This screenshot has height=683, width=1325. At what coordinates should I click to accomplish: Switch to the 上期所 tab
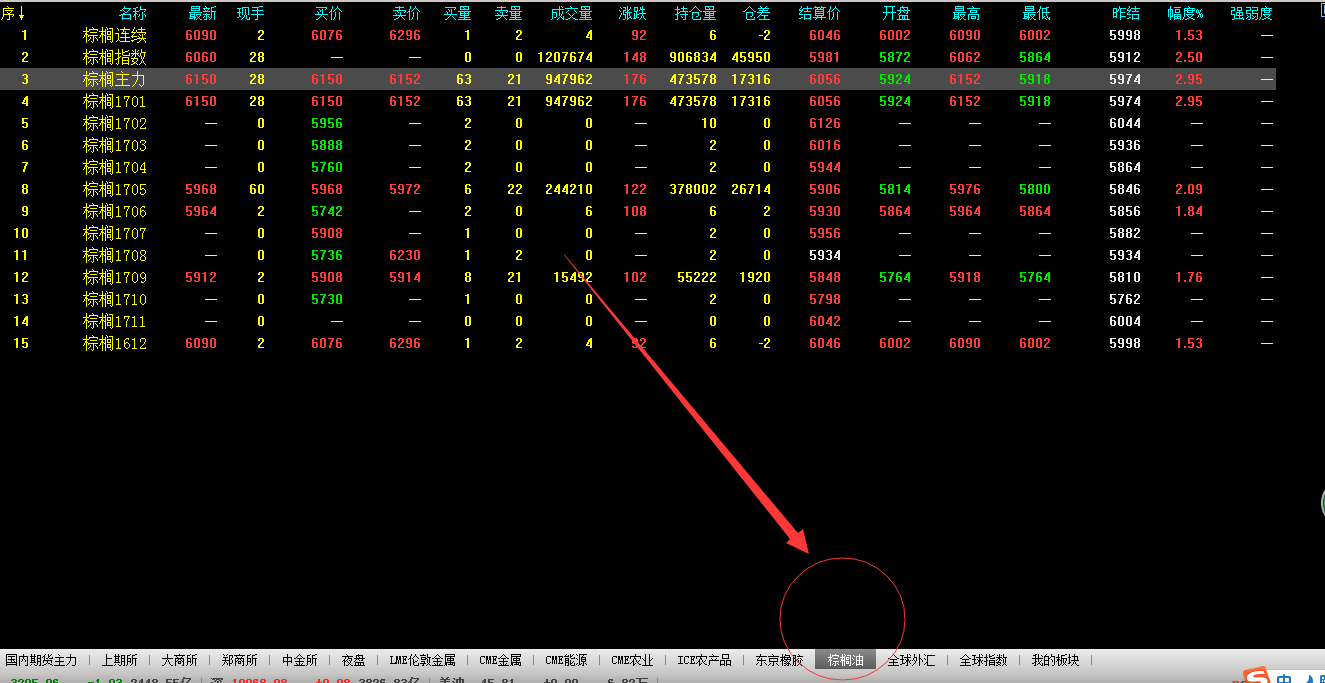pyautogui.click(x=119, y=660)
